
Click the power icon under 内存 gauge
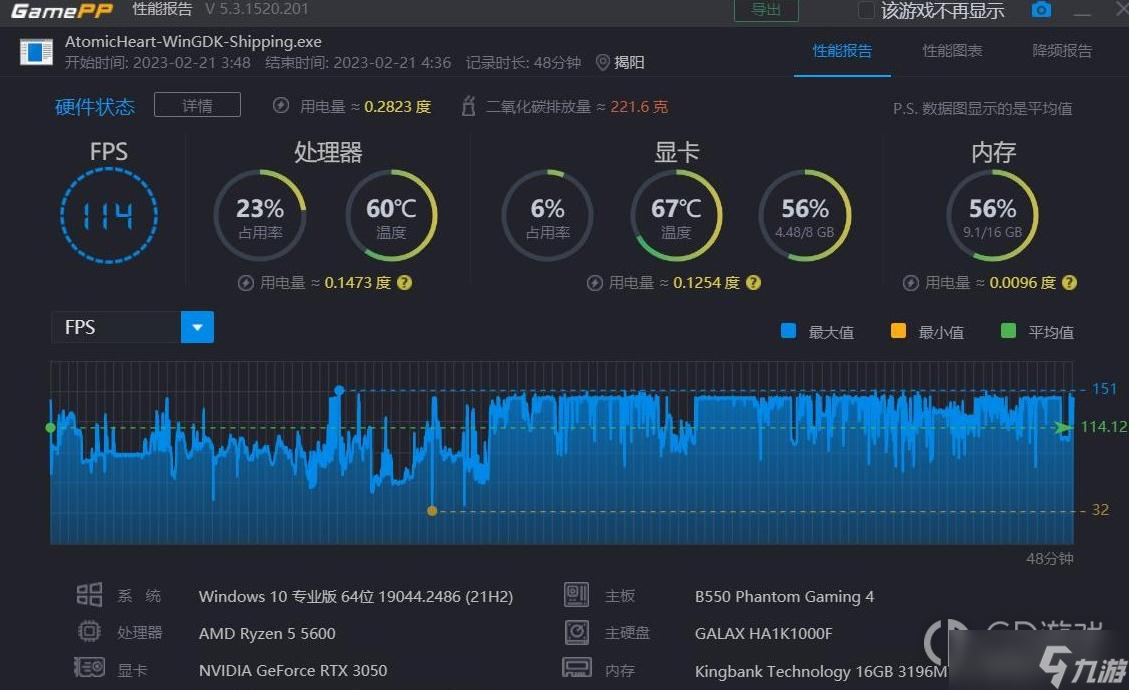tap(910, 283)
